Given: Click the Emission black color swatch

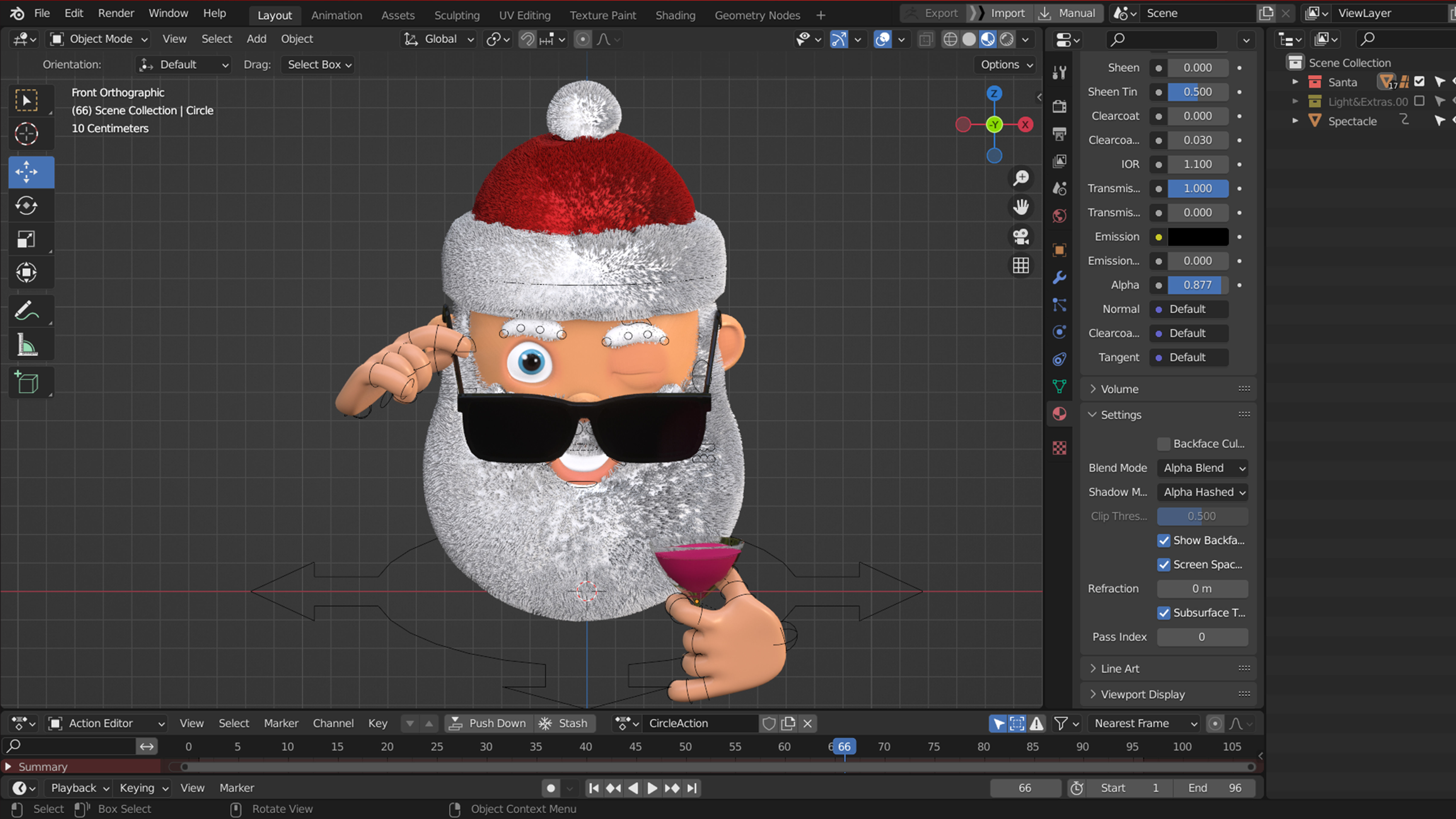Looking at the screenshot, I should click(x=1198, y=237).
